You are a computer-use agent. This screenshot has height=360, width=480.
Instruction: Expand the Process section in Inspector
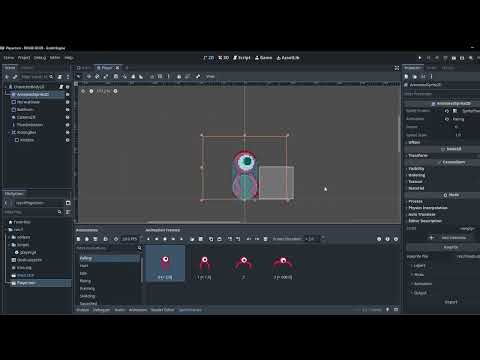click(x=415, y=201)
